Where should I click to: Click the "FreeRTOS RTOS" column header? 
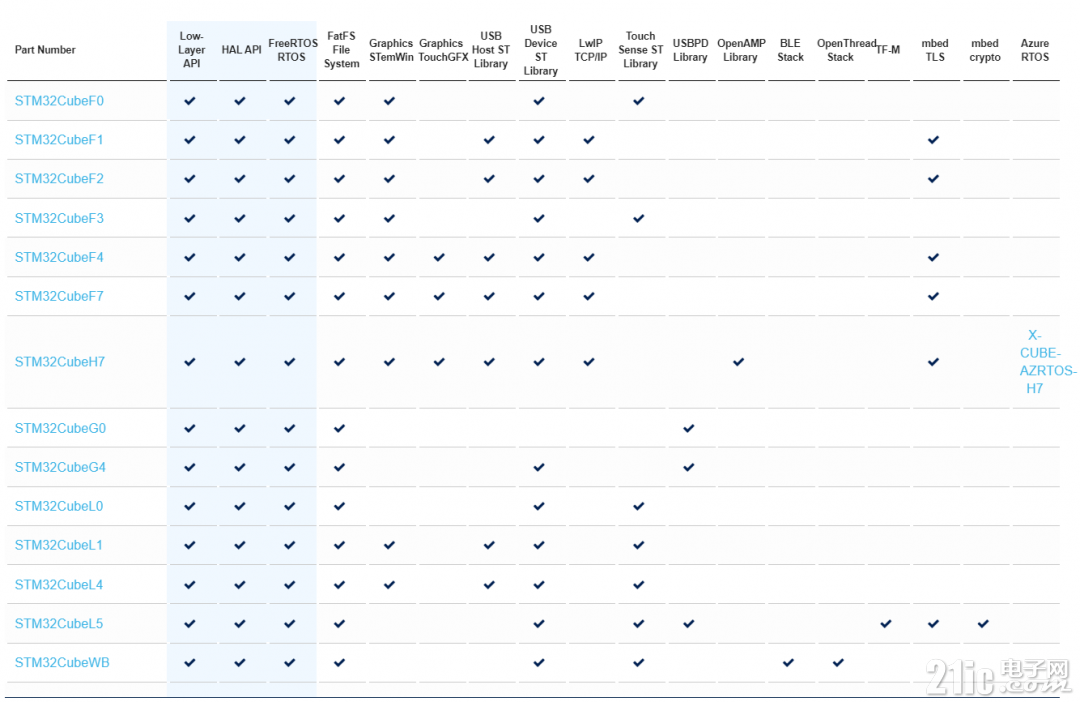click(292, 50)
